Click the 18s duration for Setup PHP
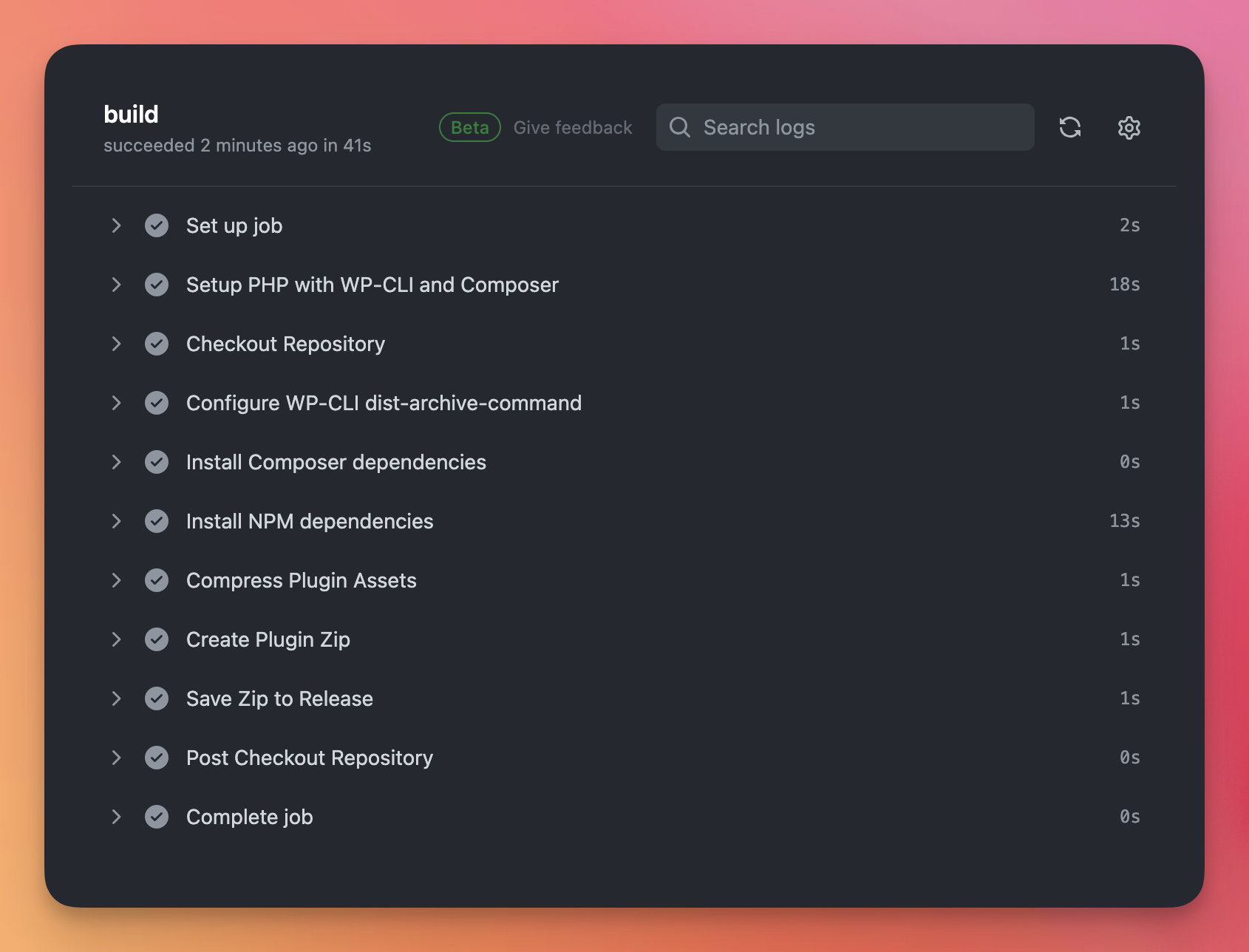The image size is (1249, 952). click(x=1124, y=285)
